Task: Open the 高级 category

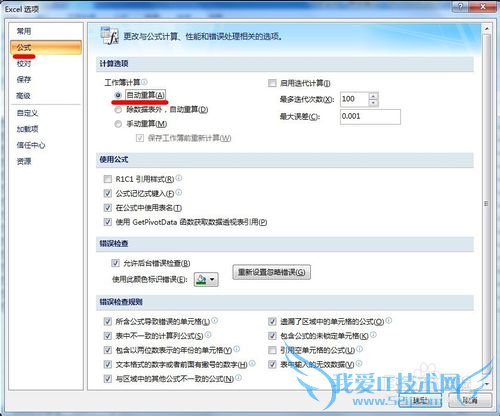Action: coord(24,96)
